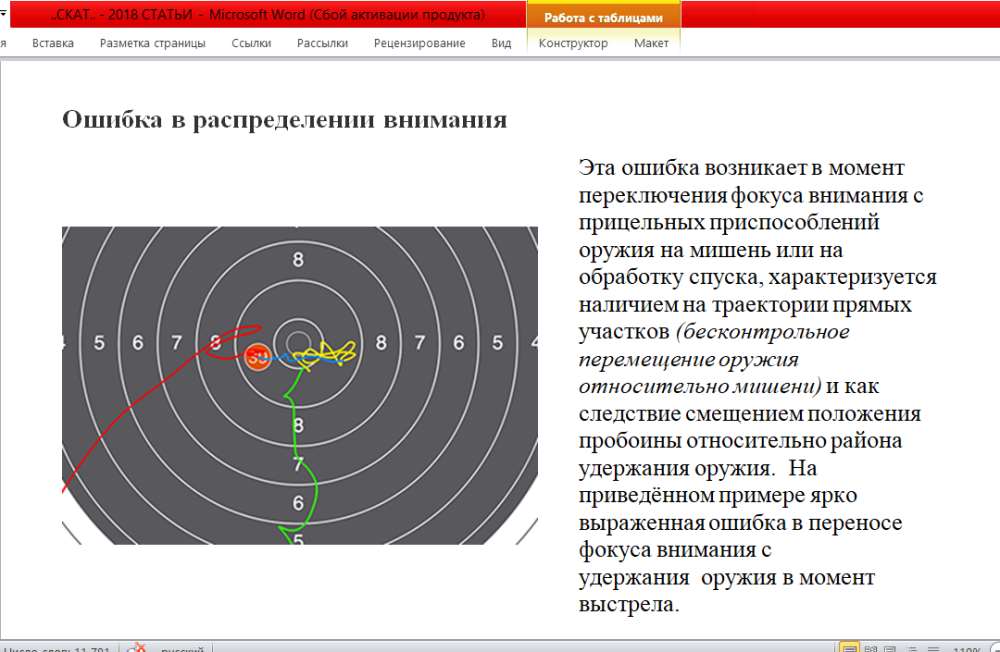Viewport: 1000px width, 652px height.
Task: Click the final word "выстрела."
Action: click(x=629, y=605)
